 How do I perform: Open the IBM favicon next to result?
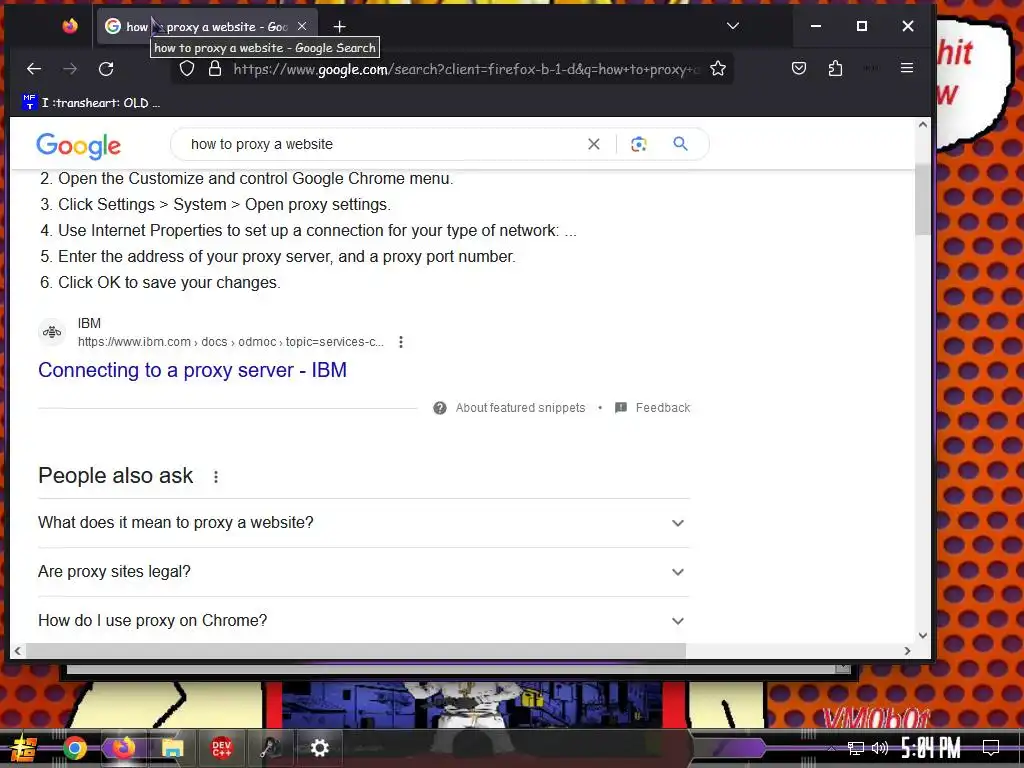[52, 332]
